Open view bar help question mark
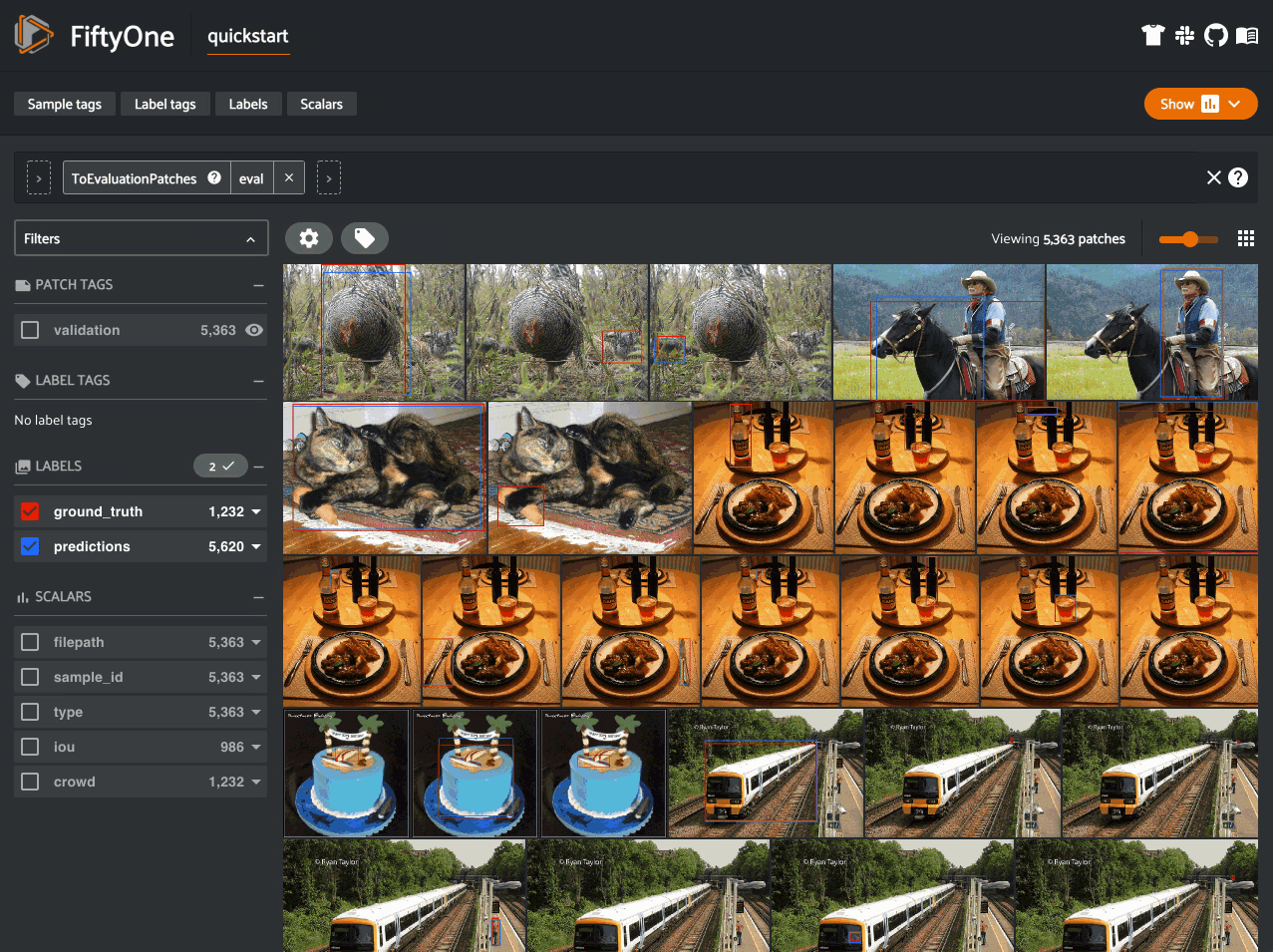 (1238, 177)
